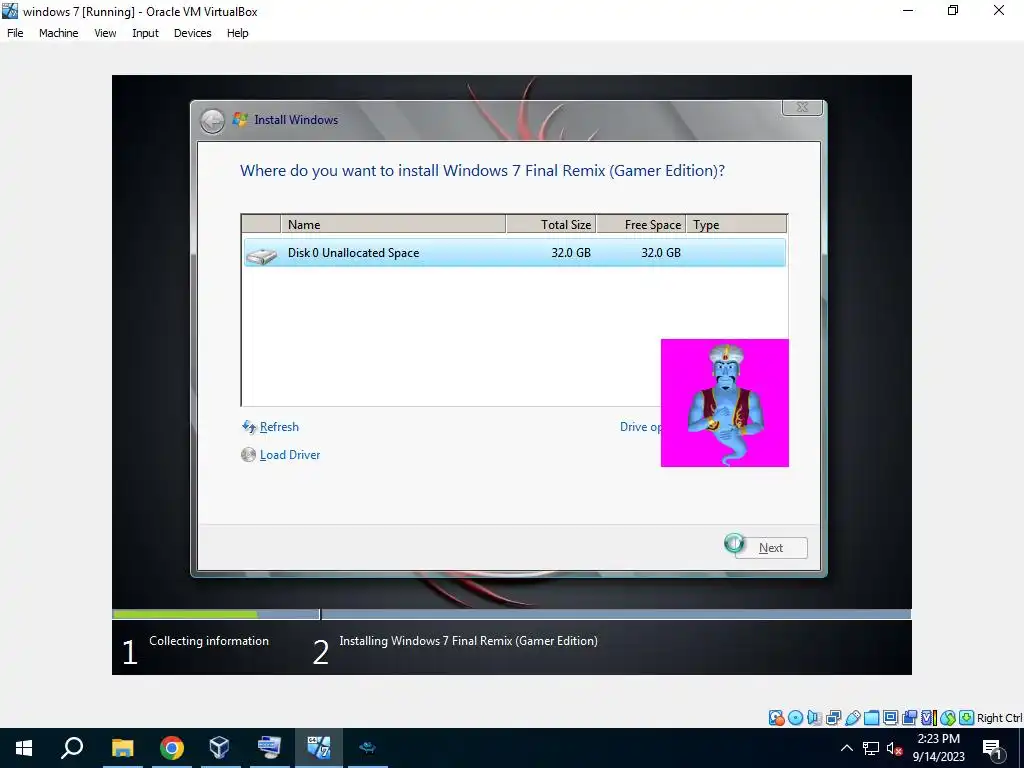
Task: Click the green install progress bar
Action: 185,615
